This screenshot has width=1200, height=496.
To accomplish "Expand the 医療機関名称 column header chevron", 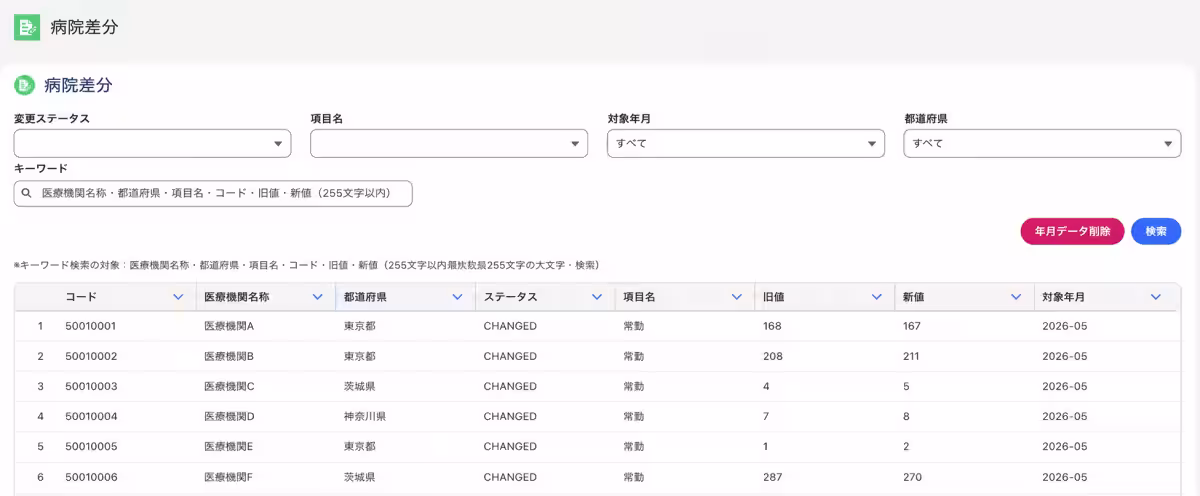I will pos(317,297).
